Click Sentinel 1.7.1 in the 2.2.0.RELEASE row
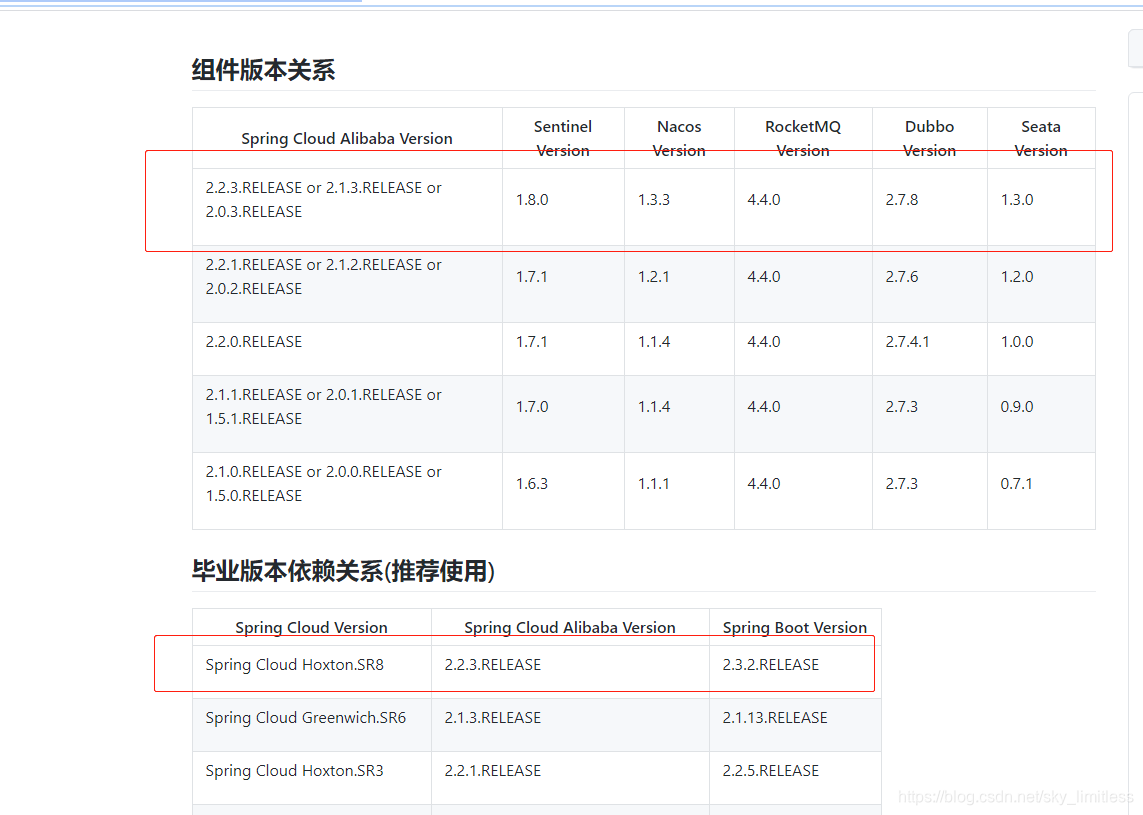 [532, 342]
